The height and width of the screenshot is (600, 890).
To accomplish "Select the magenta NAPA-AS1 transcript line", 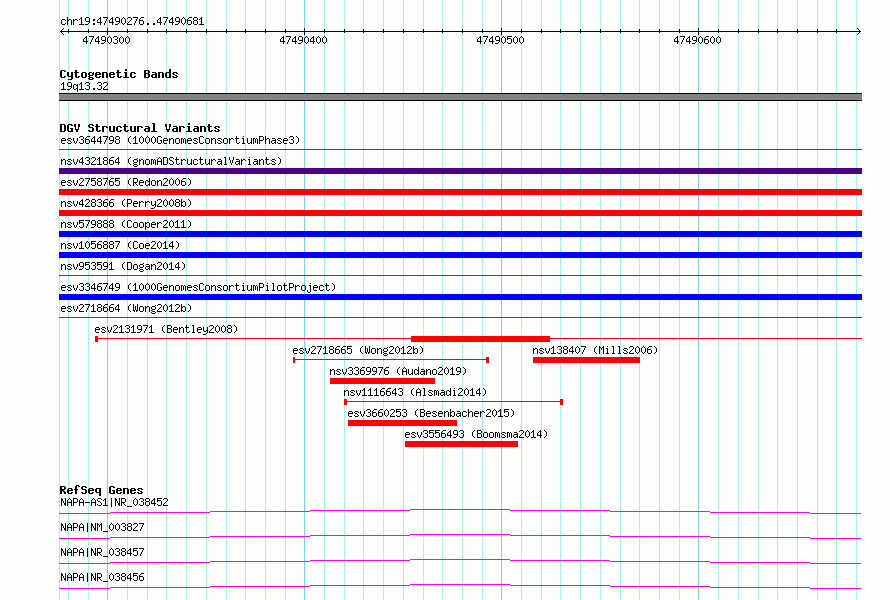I will point(460,511).
